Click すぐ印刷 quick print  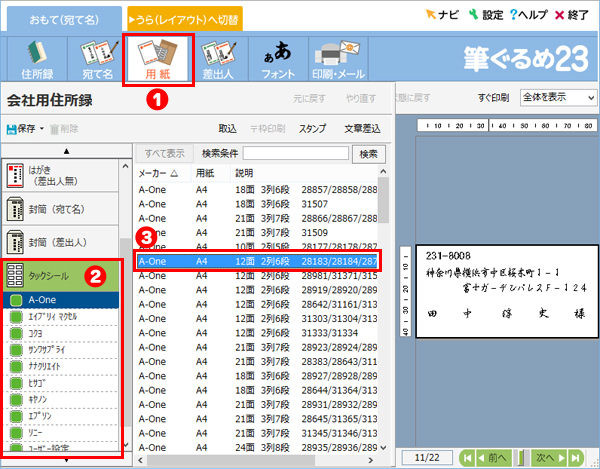(x=493, y=98)
